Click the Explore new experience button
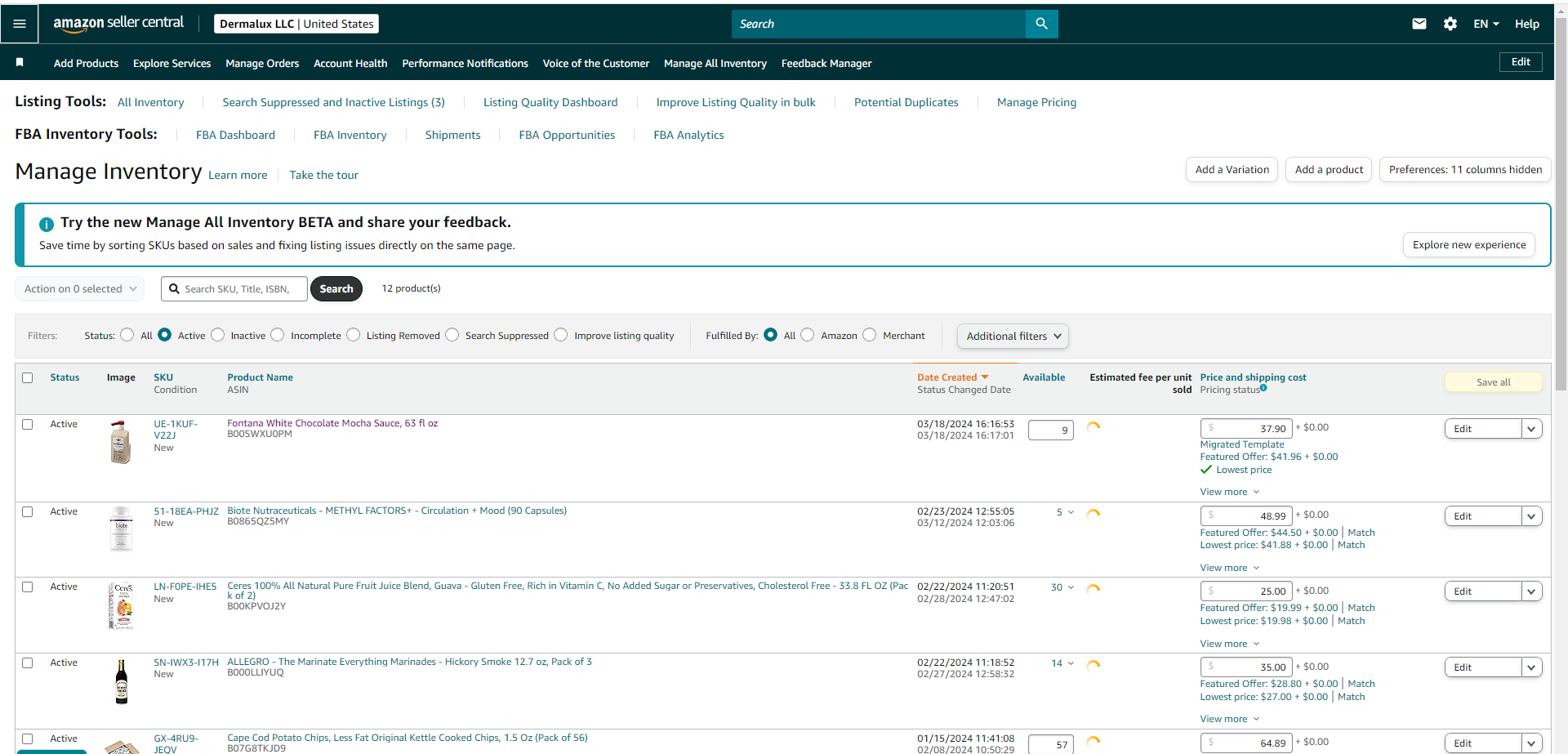1568x754 pixels. (x=1469, y=245)
